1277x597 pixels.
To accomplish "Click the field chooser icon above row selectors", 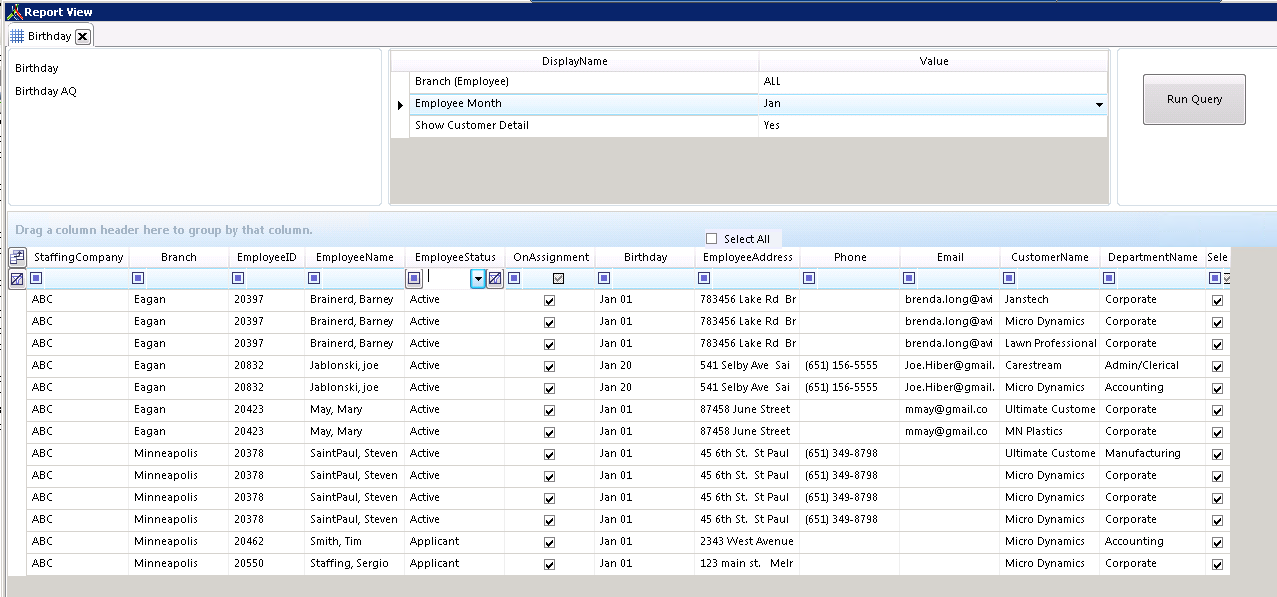I will click(x=17, y=258).
